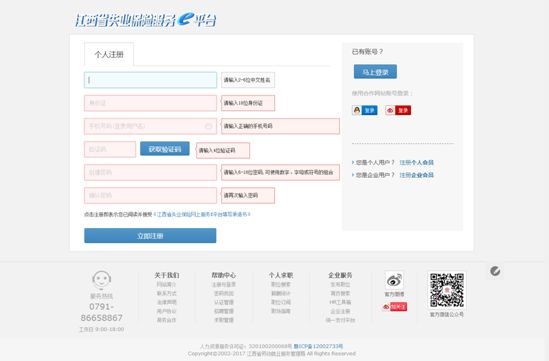Open the ICP备 12002733号 record link

click(x=318, y=346)
